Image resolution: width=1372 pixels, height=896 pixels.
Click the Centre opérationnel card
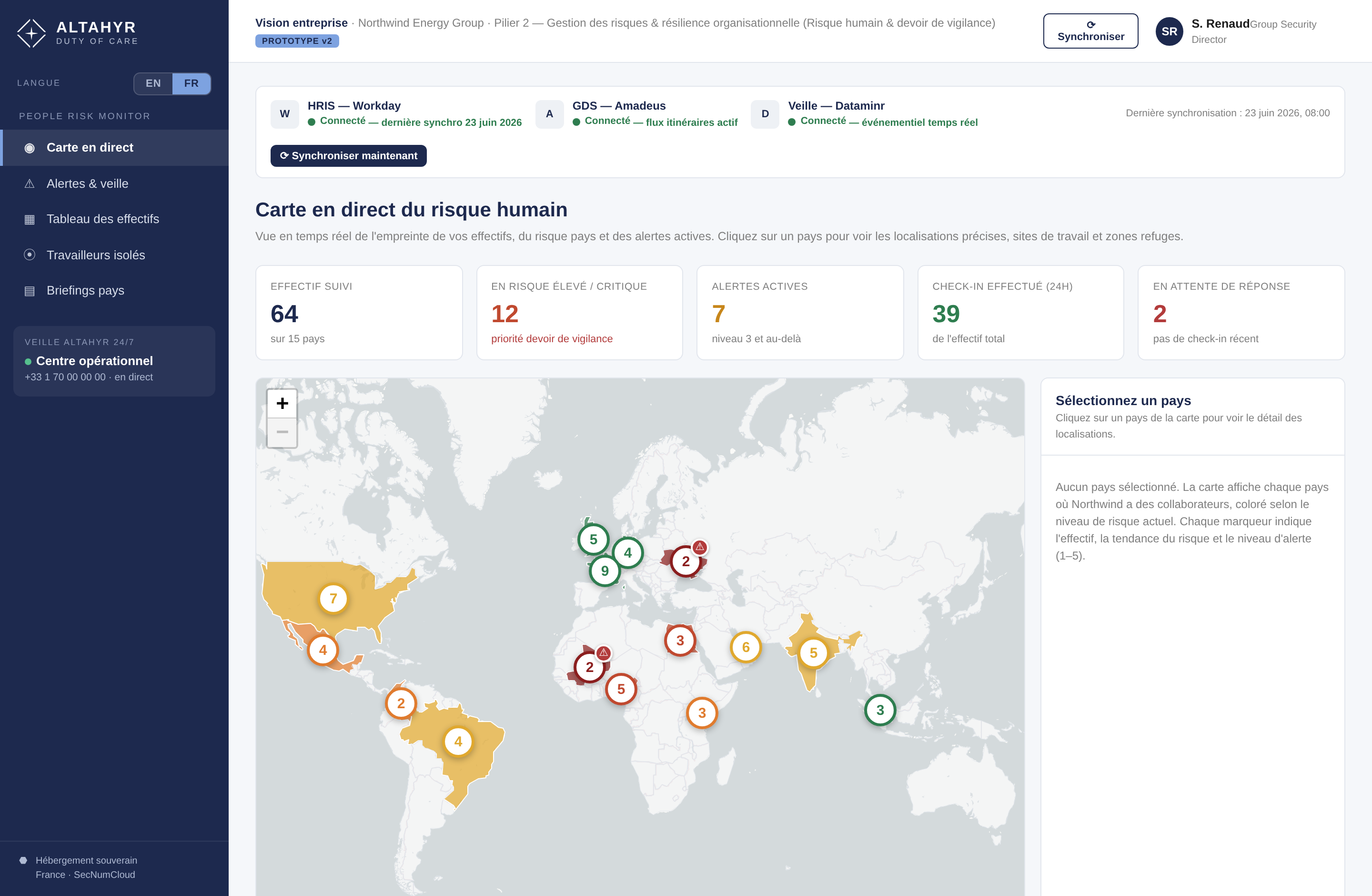click(x=114, y=362)
